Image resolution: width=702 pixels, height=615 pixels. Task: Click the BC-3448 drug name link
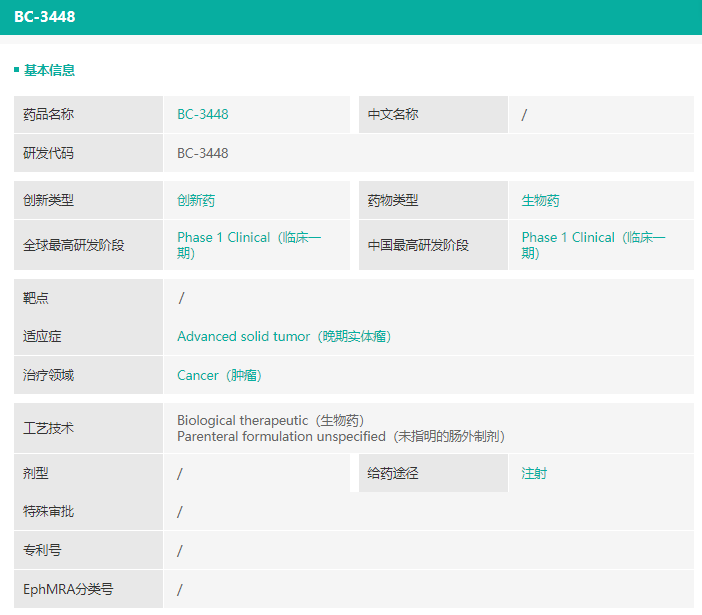[202, 114]
